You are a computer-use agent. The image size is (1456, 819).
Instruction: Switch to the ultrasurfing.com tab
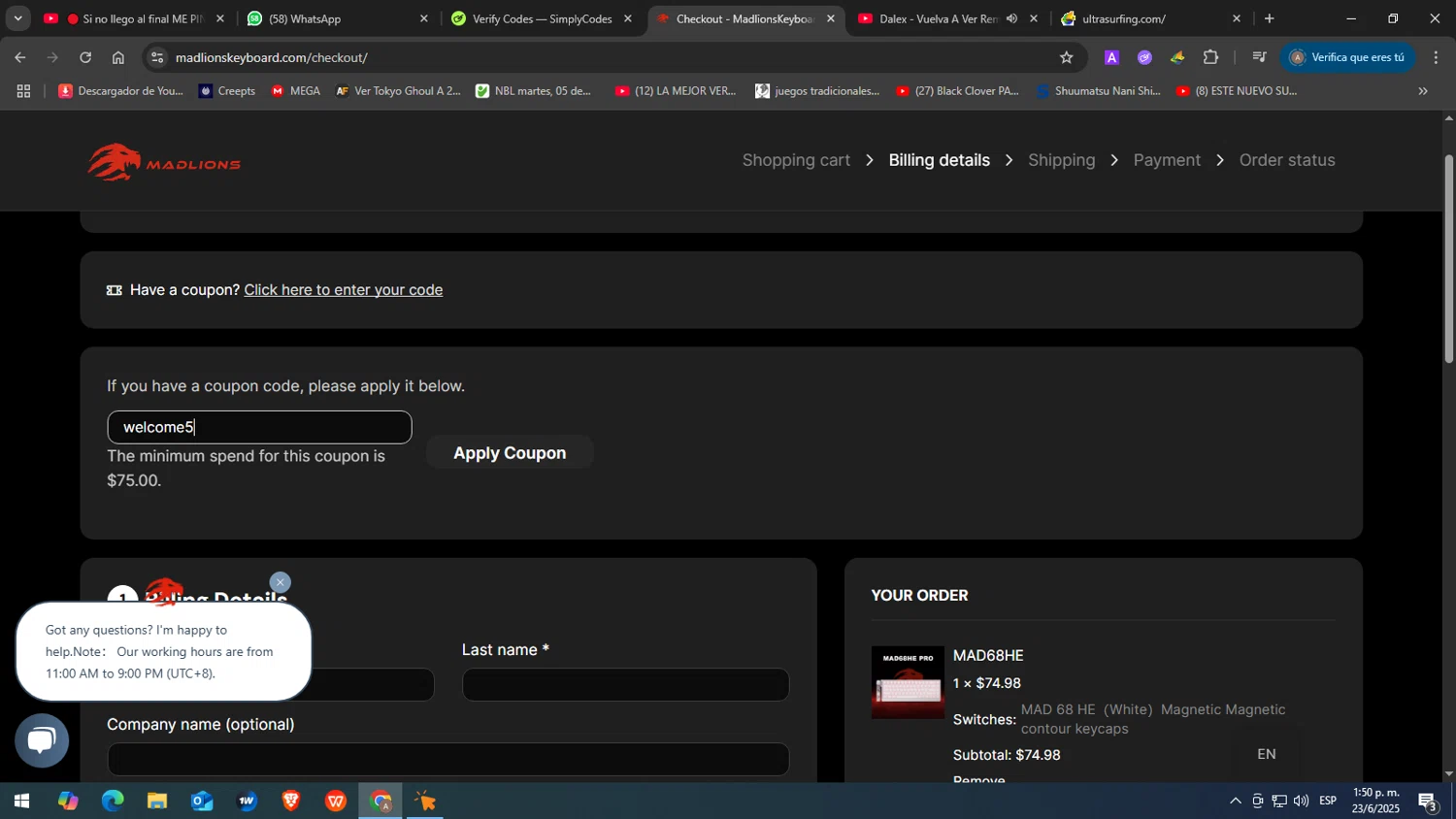pos(1150,18)
